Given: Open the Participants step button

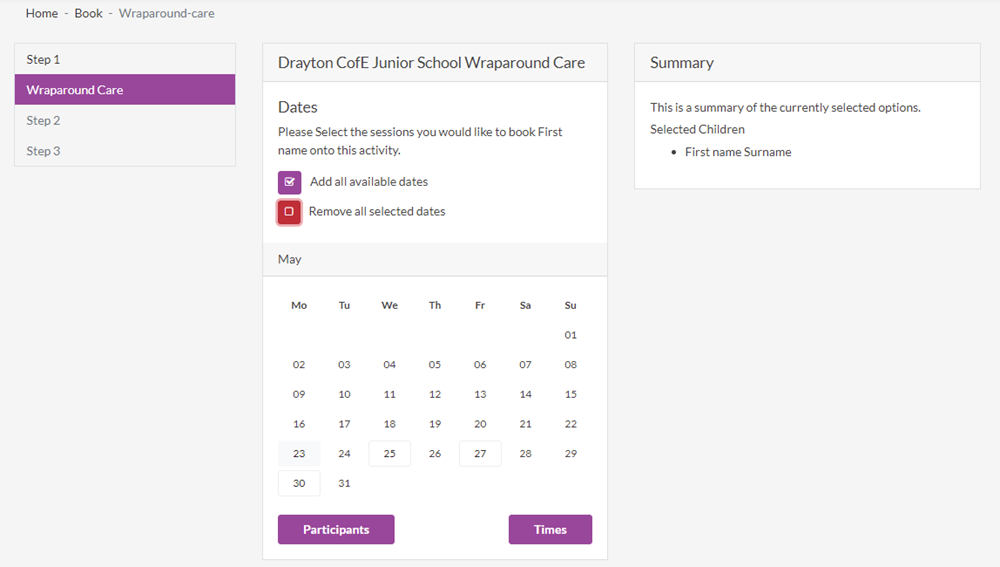Looking at the screenshot, I should point(336,529).
